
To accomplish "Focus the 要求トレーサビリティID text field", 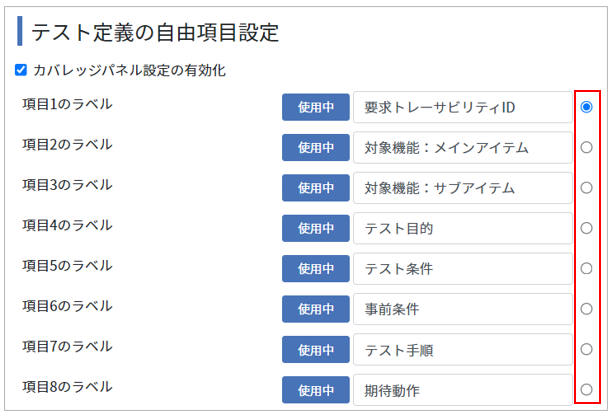I will click(463, 107).
